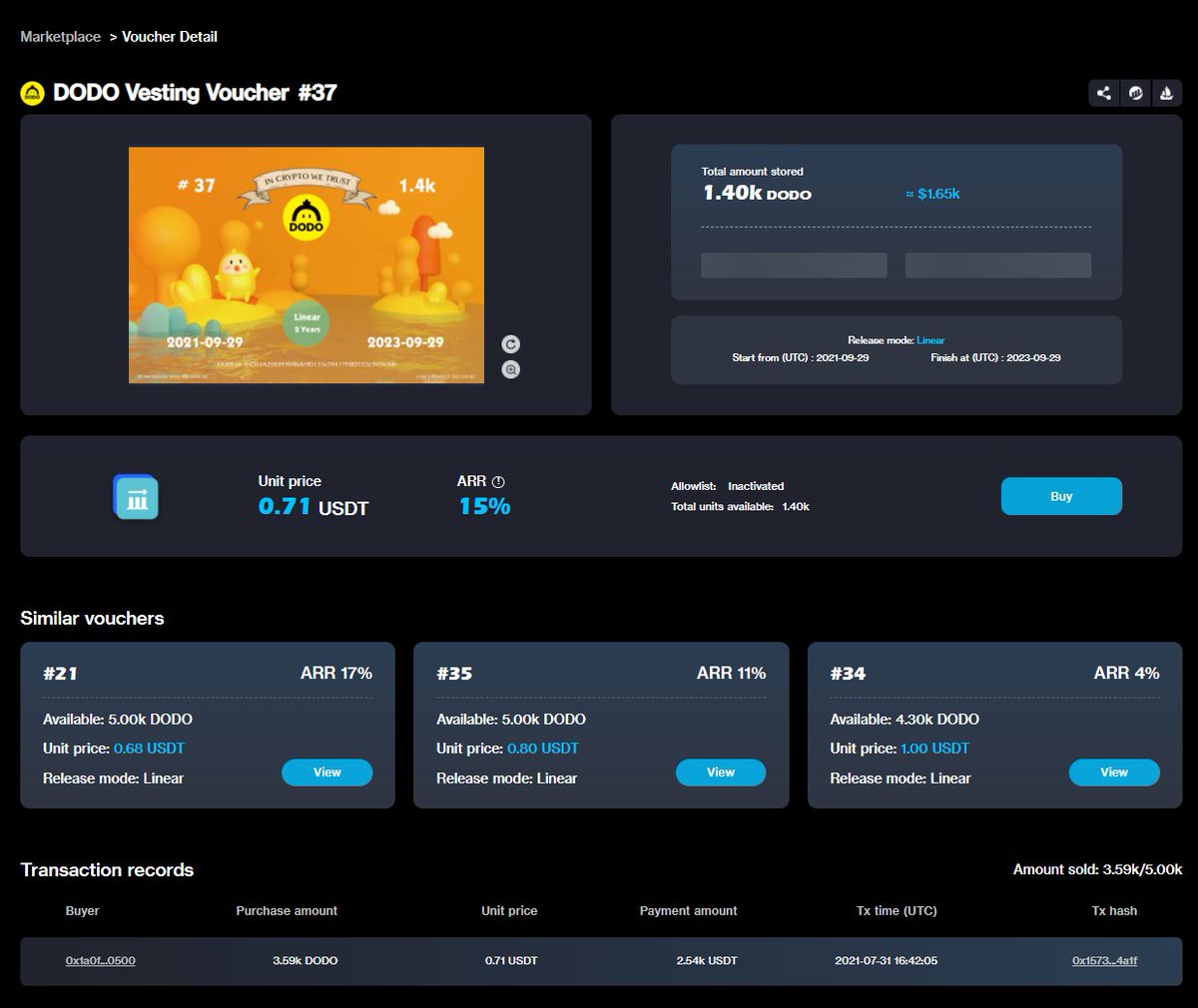Click Total units available: 1.40k
The image size is (1198, 1008).
pos(741,507)
